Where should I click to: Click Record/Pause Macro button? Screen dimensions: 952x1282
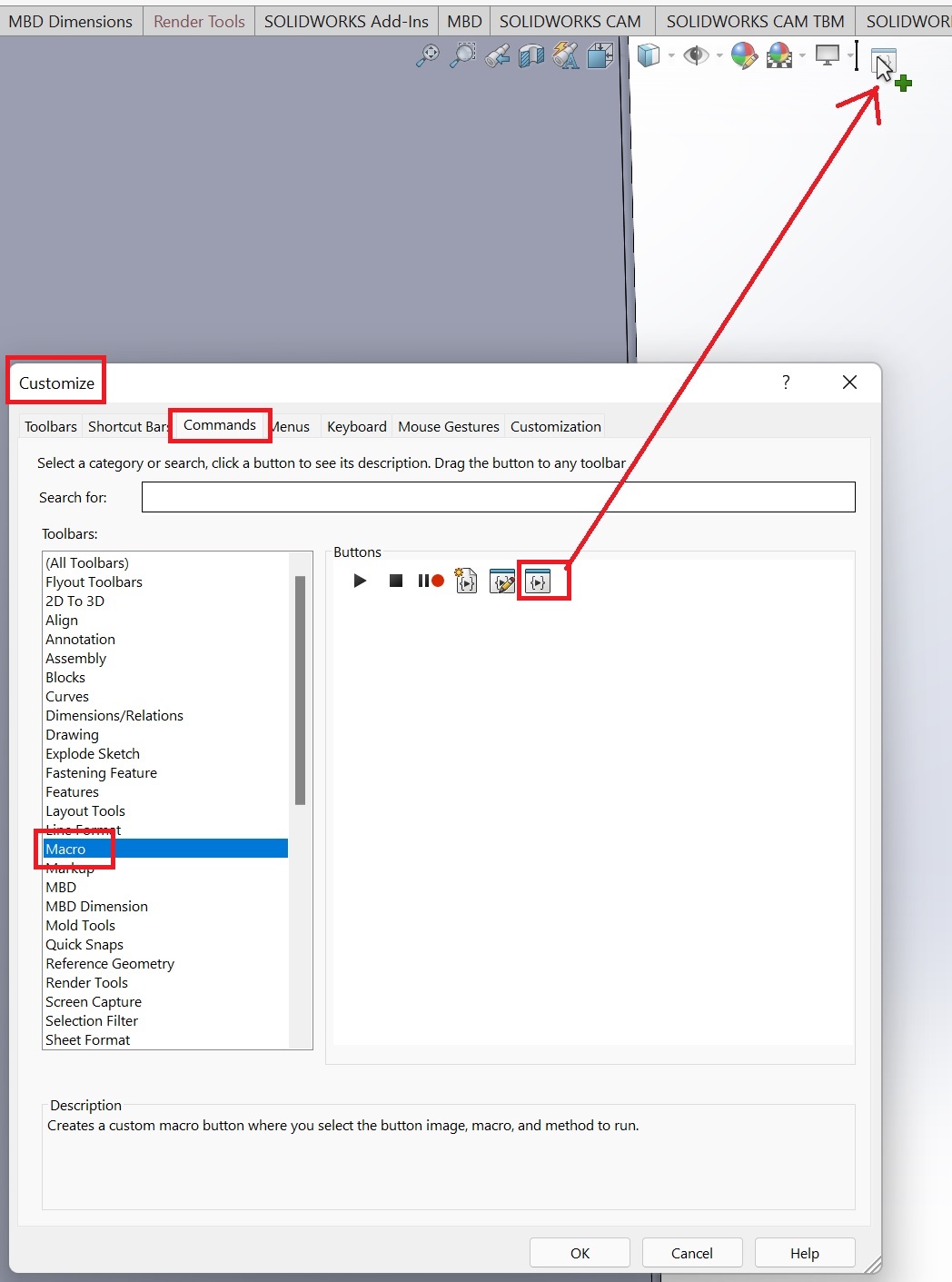[431, 581]
